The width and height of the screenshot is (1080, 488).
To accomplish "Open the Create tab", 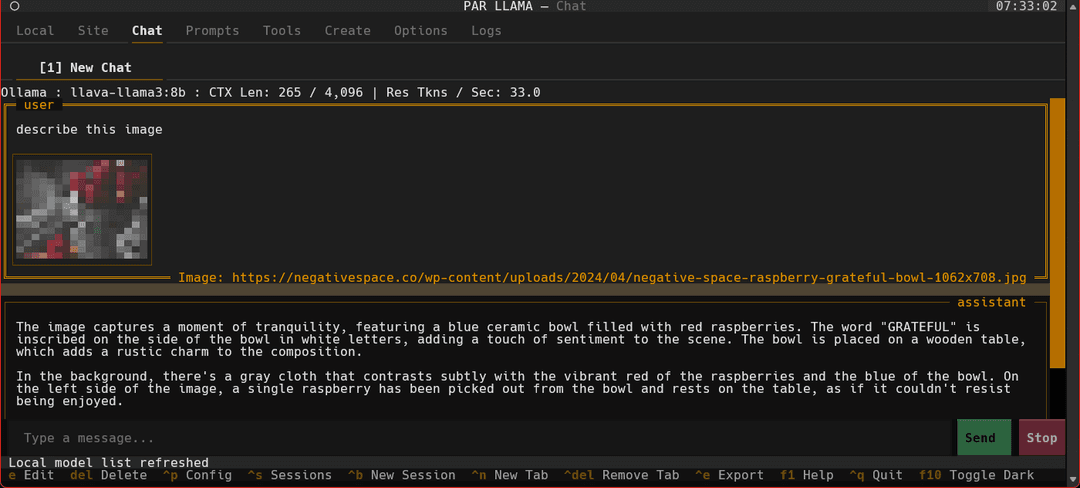I will [x=348, y=30].
